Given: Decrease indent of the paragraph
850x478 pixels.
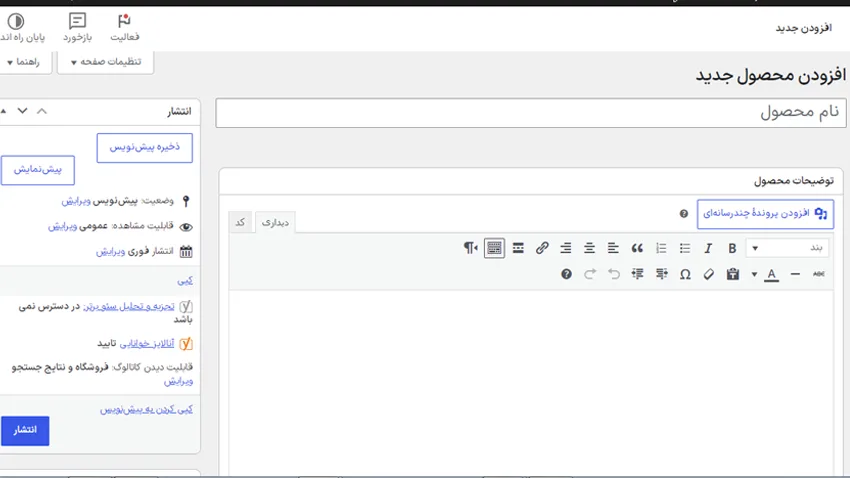Looking at the screenshot, I should click(661, 274).
